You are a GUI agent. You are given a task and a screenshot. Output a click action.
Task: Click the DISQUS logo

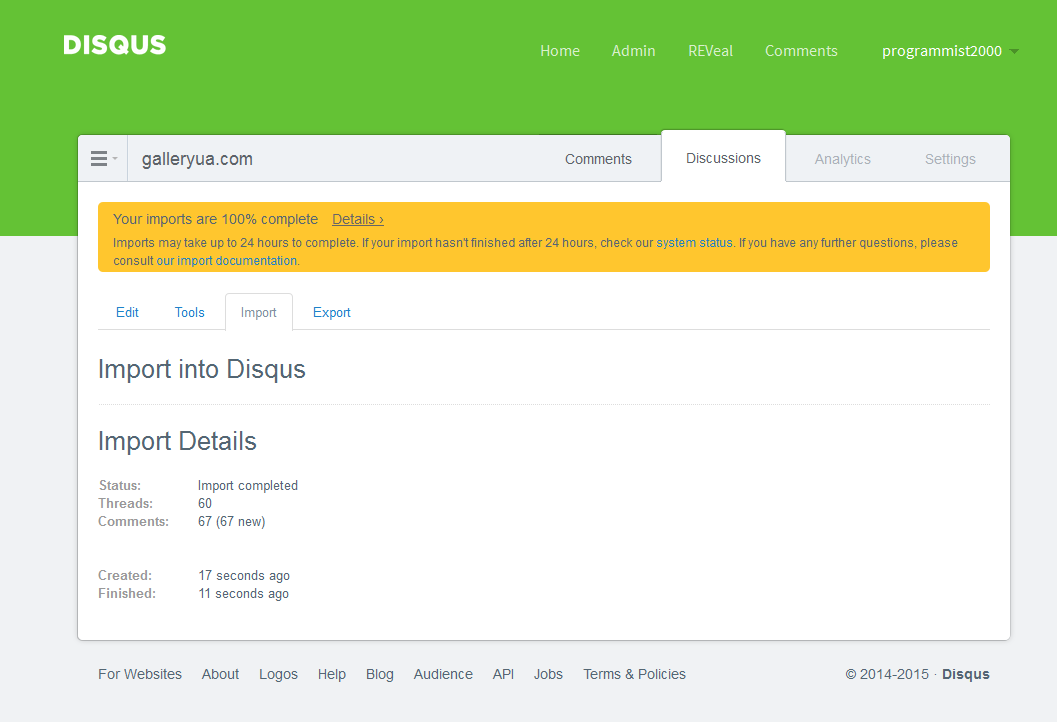115,45
